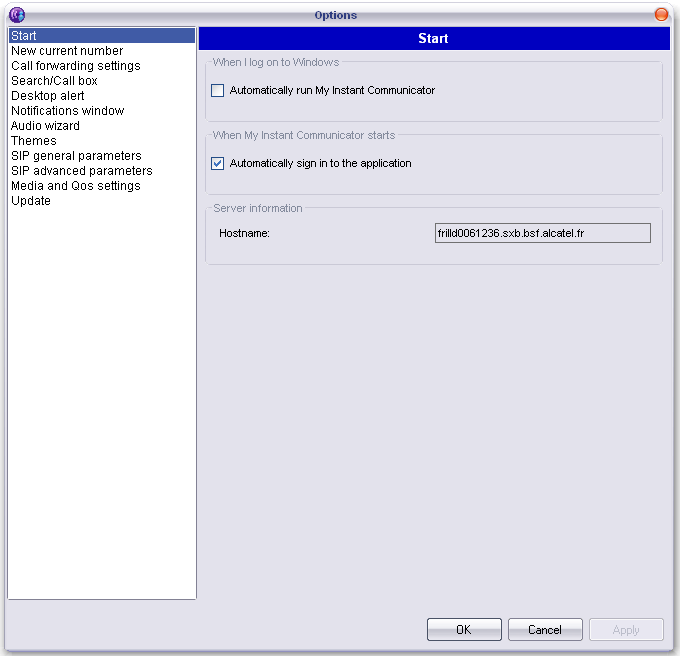The height and width of the screenshot is (656, 680).
Task: Click the My Instant Communicator title bar icon
Action: click(x=17, y=15)
